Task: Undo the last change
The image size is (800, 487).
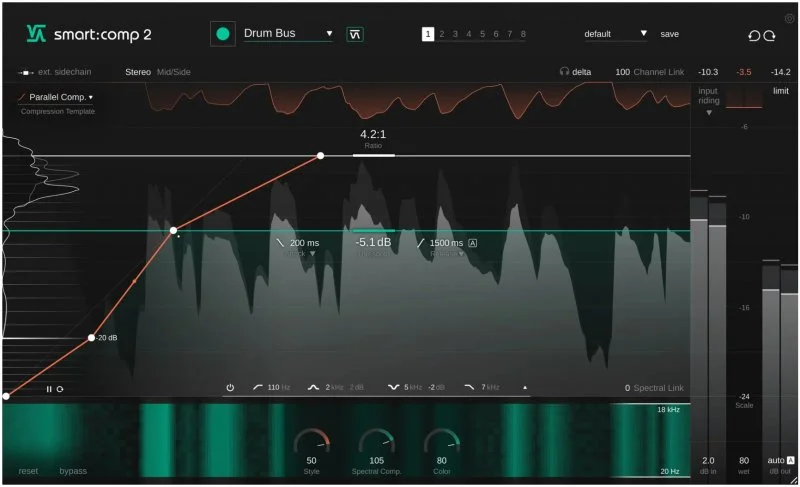Action: coord(754,35)
